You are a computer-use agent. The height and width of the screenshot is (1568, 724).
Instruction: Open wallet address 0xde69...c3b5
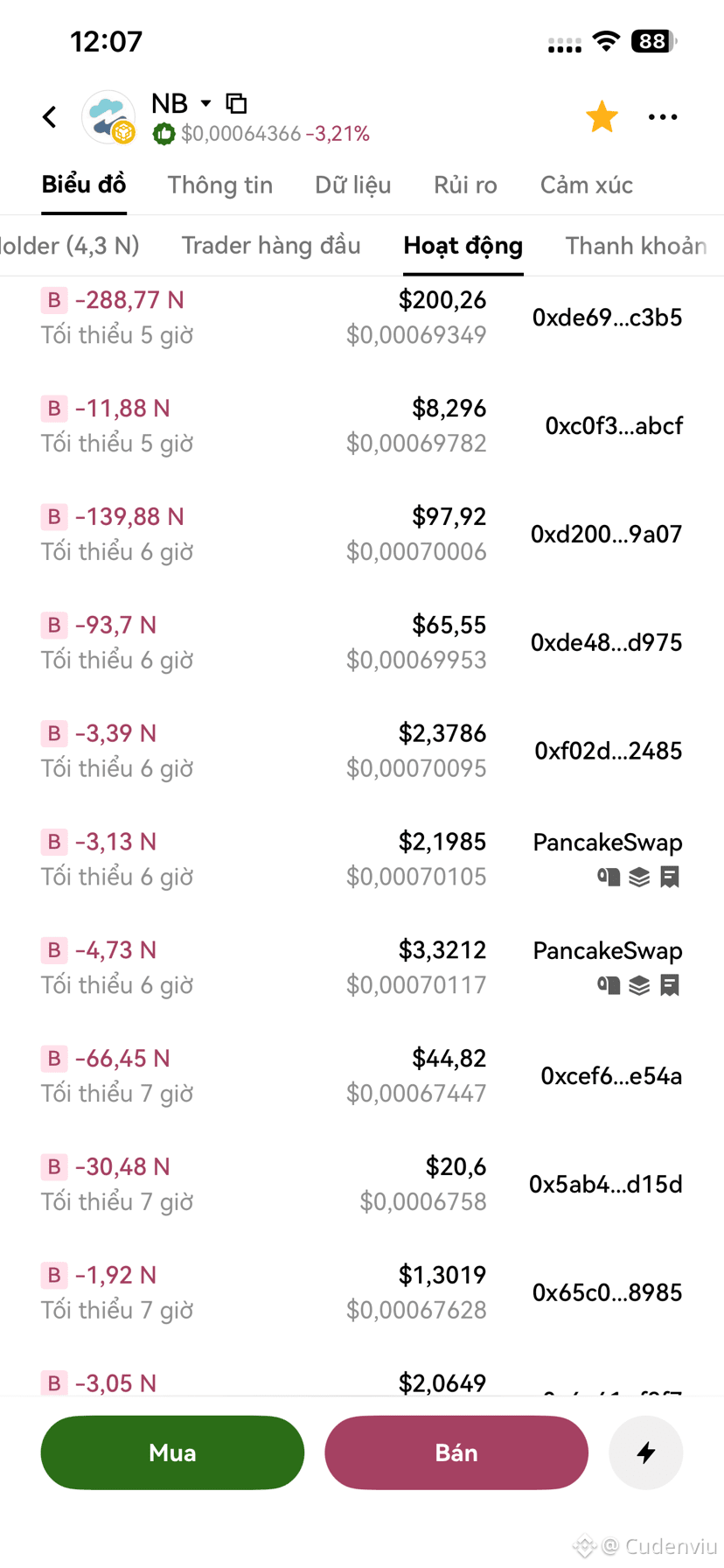(x=607, y=318)
